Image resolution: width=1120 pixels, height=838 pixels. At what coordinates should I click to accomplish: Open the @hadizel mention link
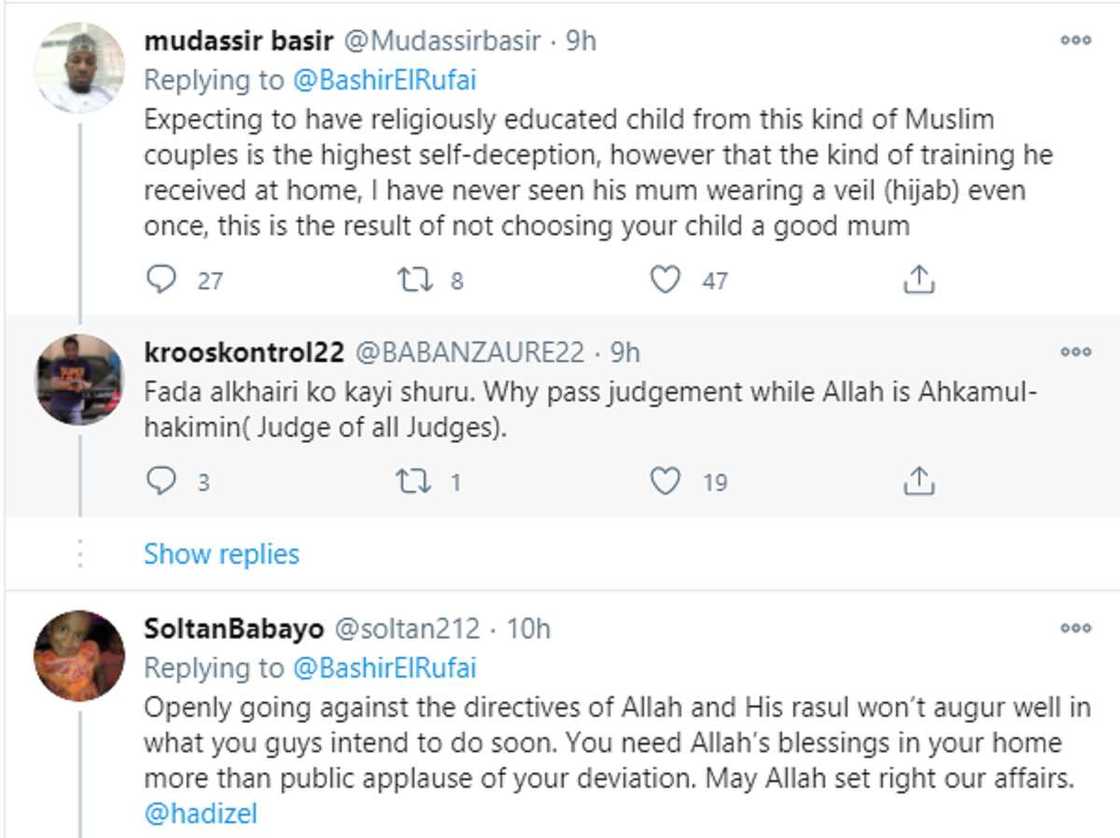200,814
